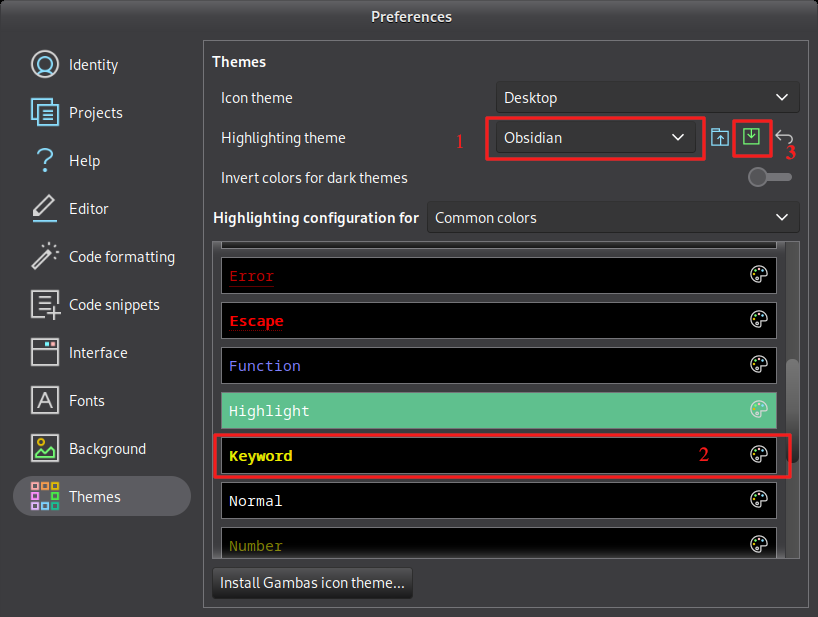Toggle Invert colors for dark themes
818x617 pixels.
pos(769,178)
